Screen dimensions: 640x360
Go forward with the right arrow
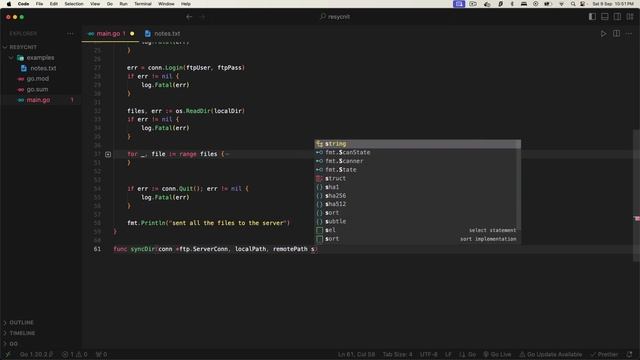coord(202,17)
